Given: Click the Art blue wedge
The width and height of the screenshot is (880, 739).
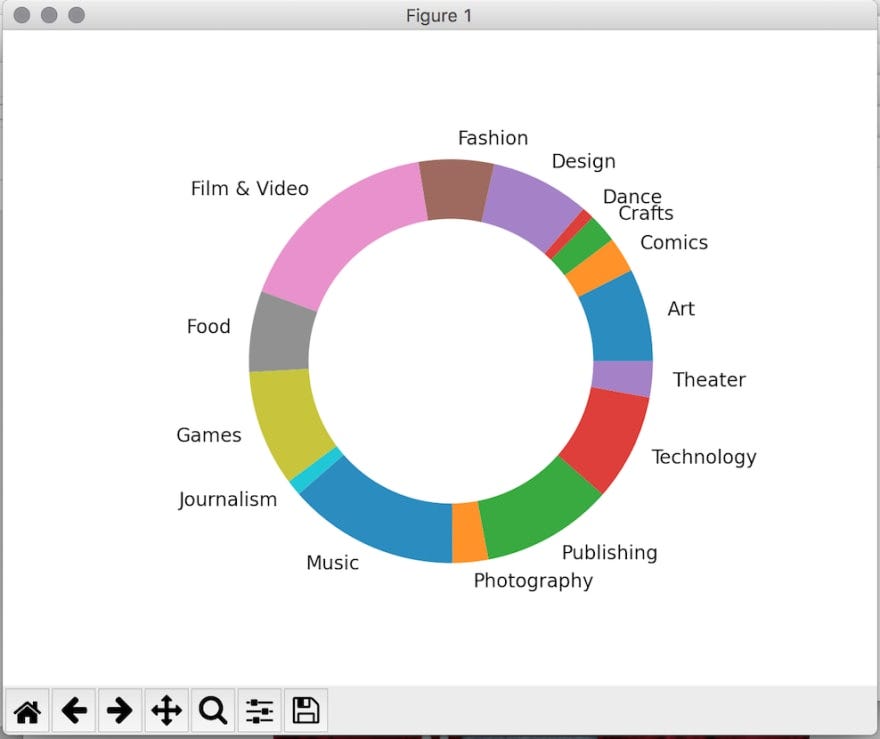Looking at the screenshot, I should pyautogui.click(x=620, y=320).
